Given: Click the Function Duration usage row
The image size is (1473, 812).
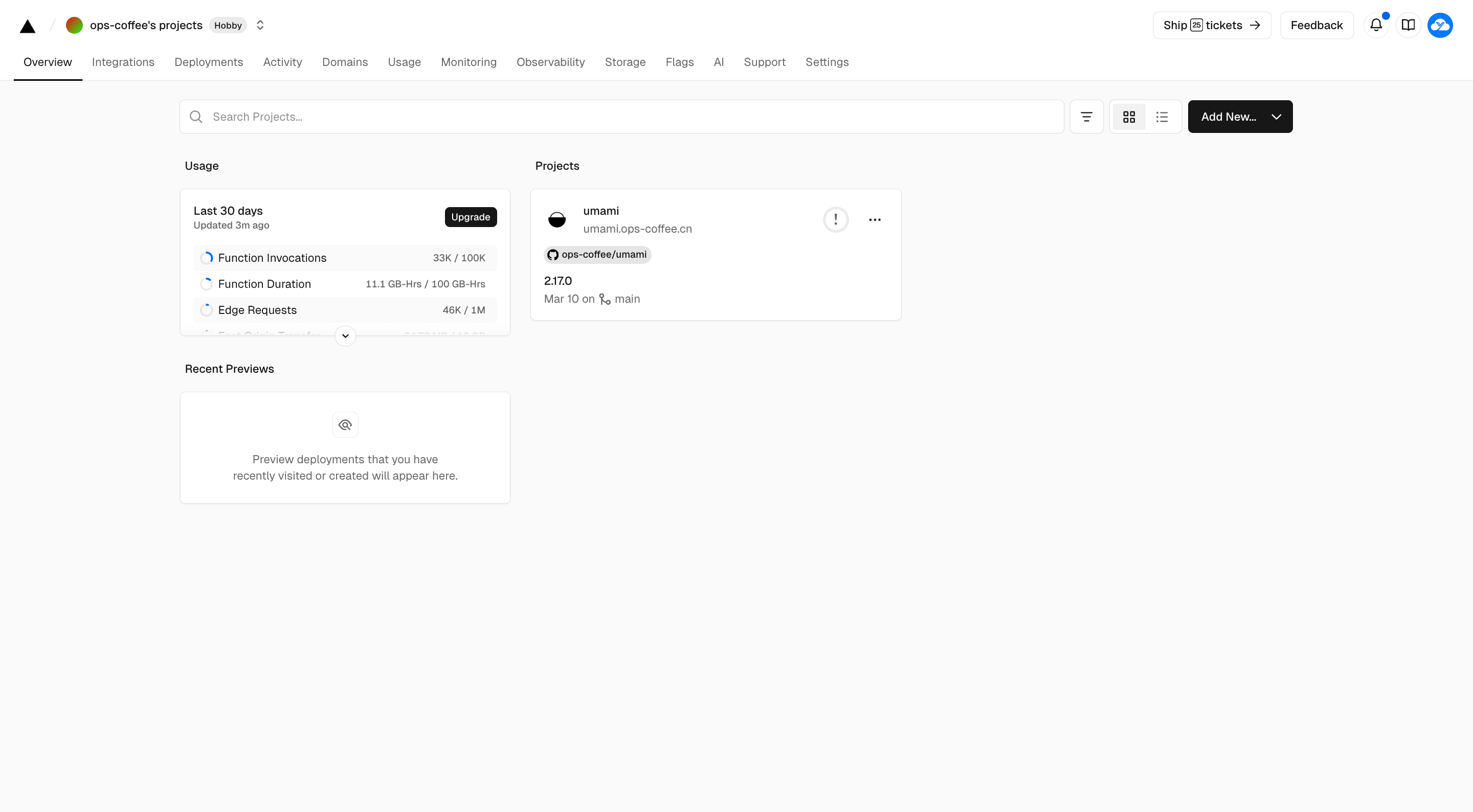Looking at the screenshot, I should [345, 284].
